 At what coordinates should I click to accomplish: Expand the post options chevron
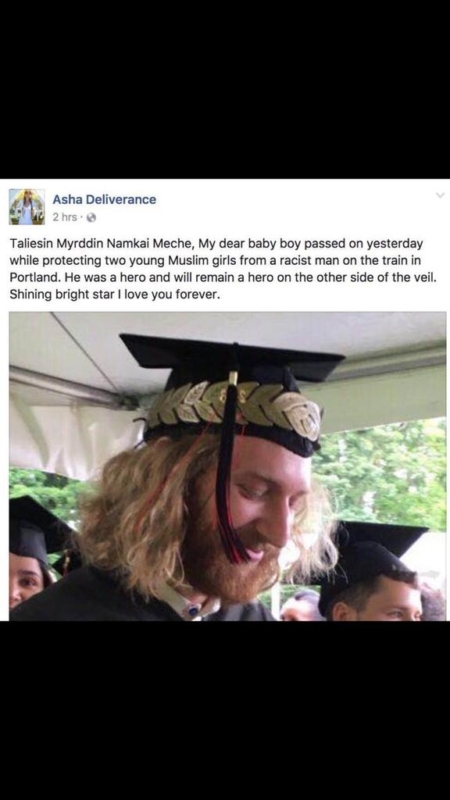[x=440, y=195]
